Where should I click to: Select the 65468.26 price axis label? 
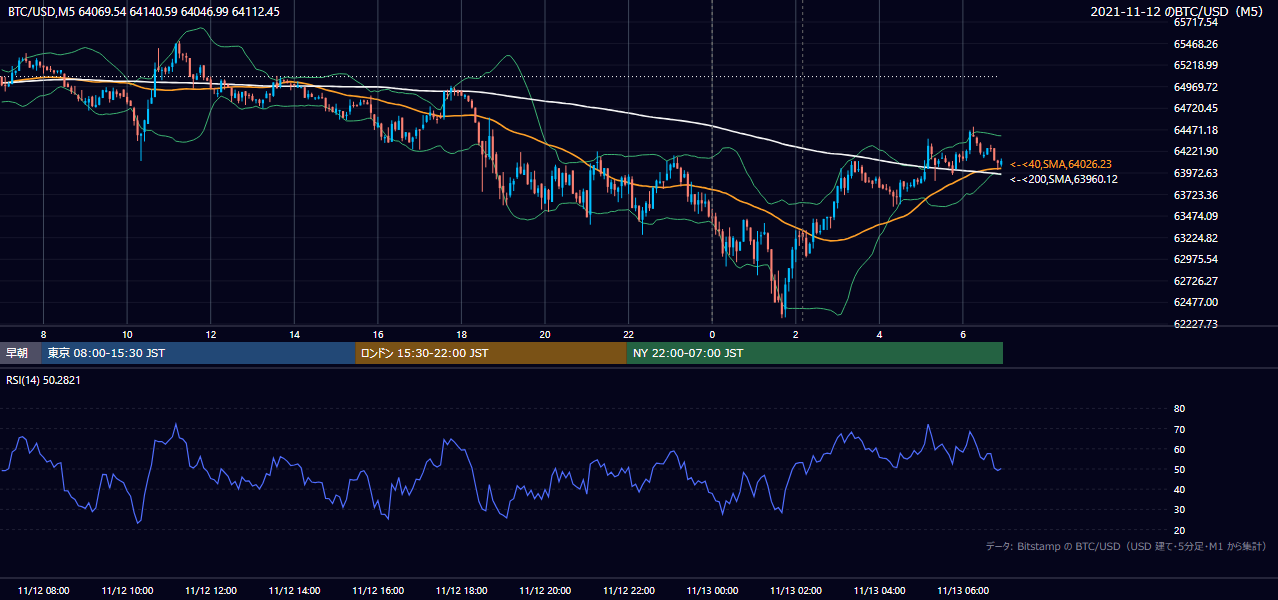pyautogui.click(x=1195, y=44)
